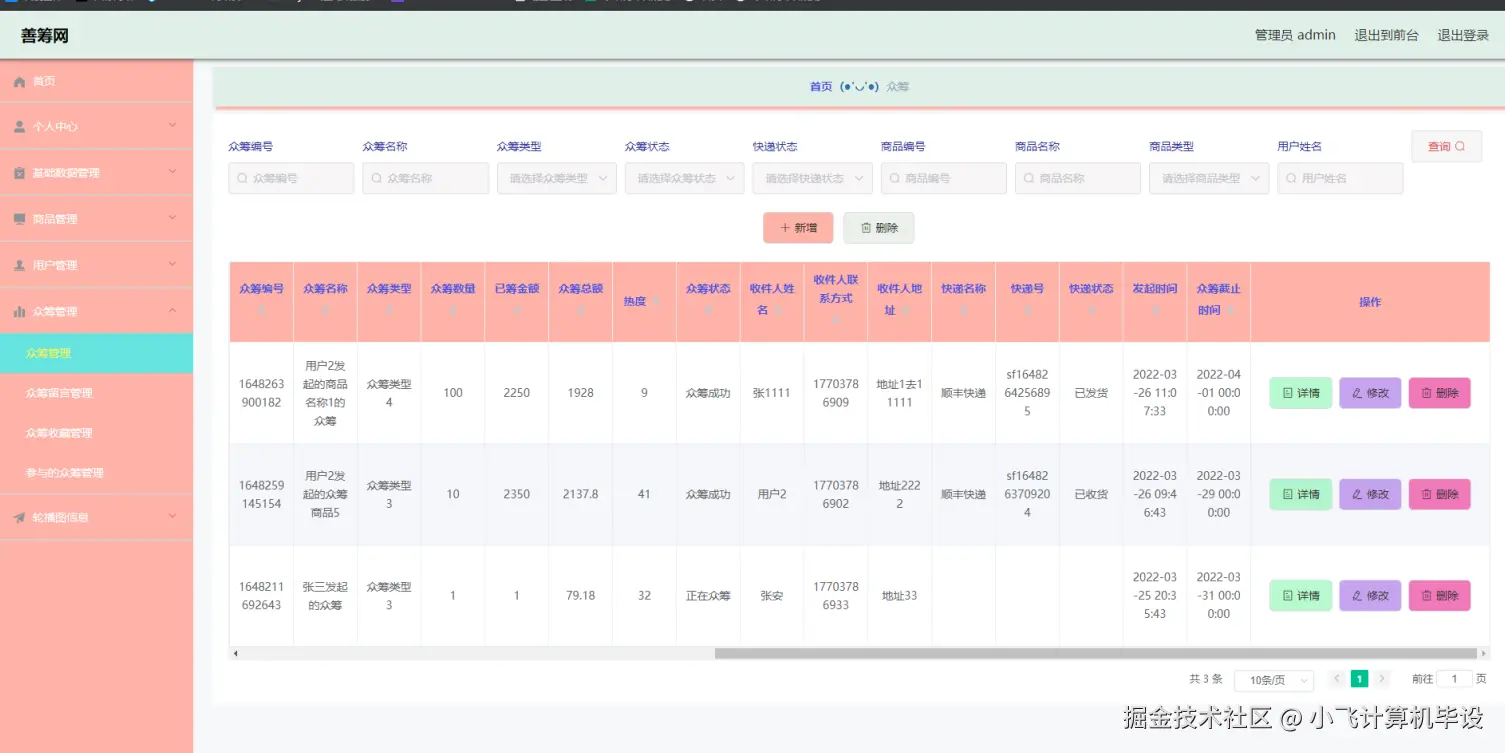
Task: Expand 用户管理 with its chevron arrow
Action: 172,264
